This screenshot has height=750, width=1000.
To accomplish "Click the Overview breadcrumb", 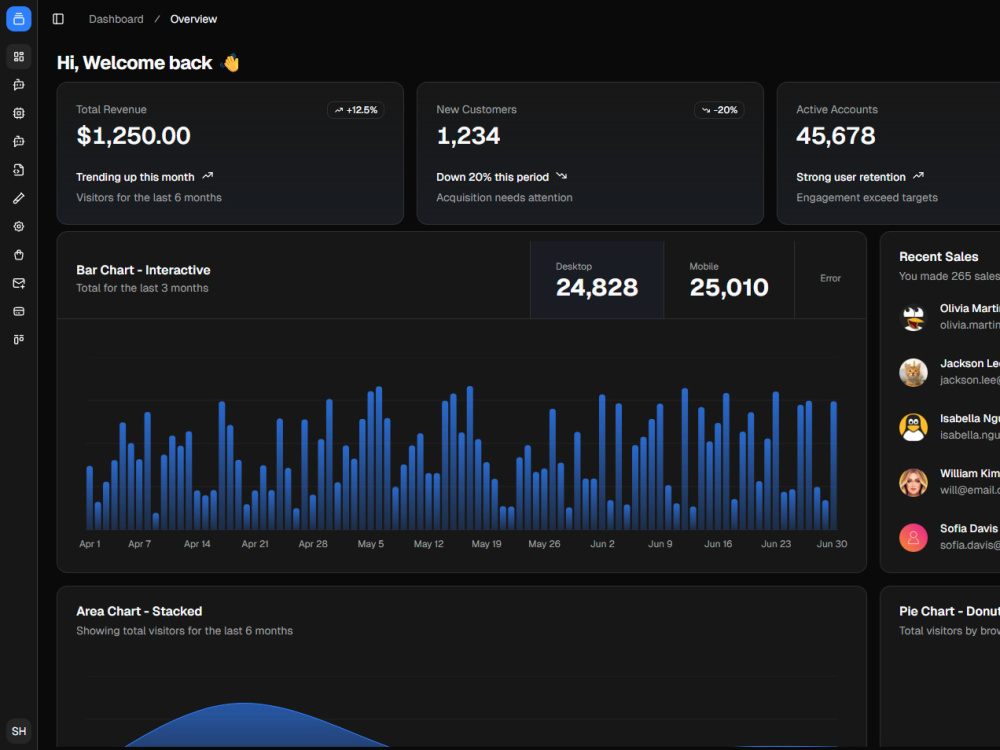I will [193, 19].
